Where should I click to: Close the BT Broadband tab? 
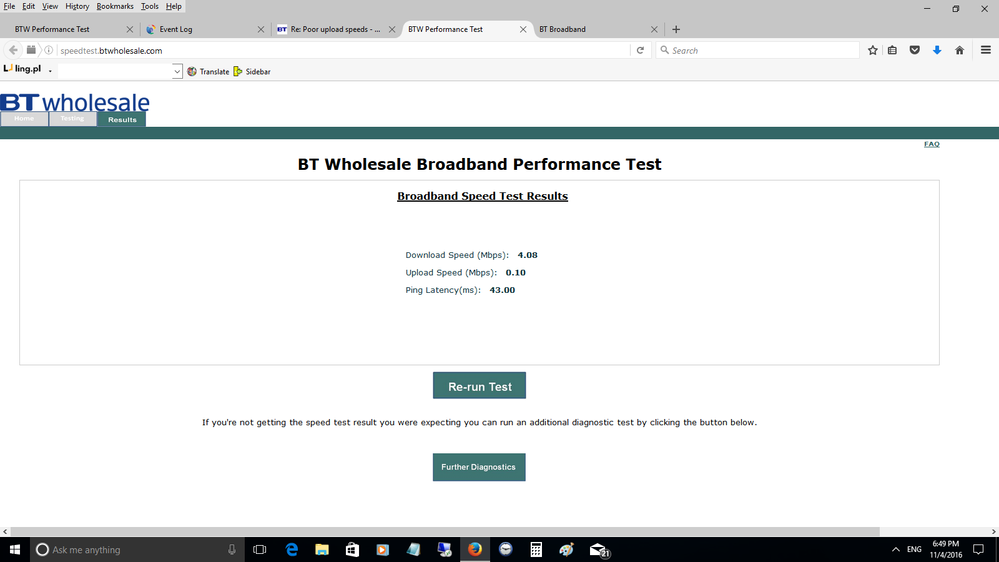[x=654, y=29]
